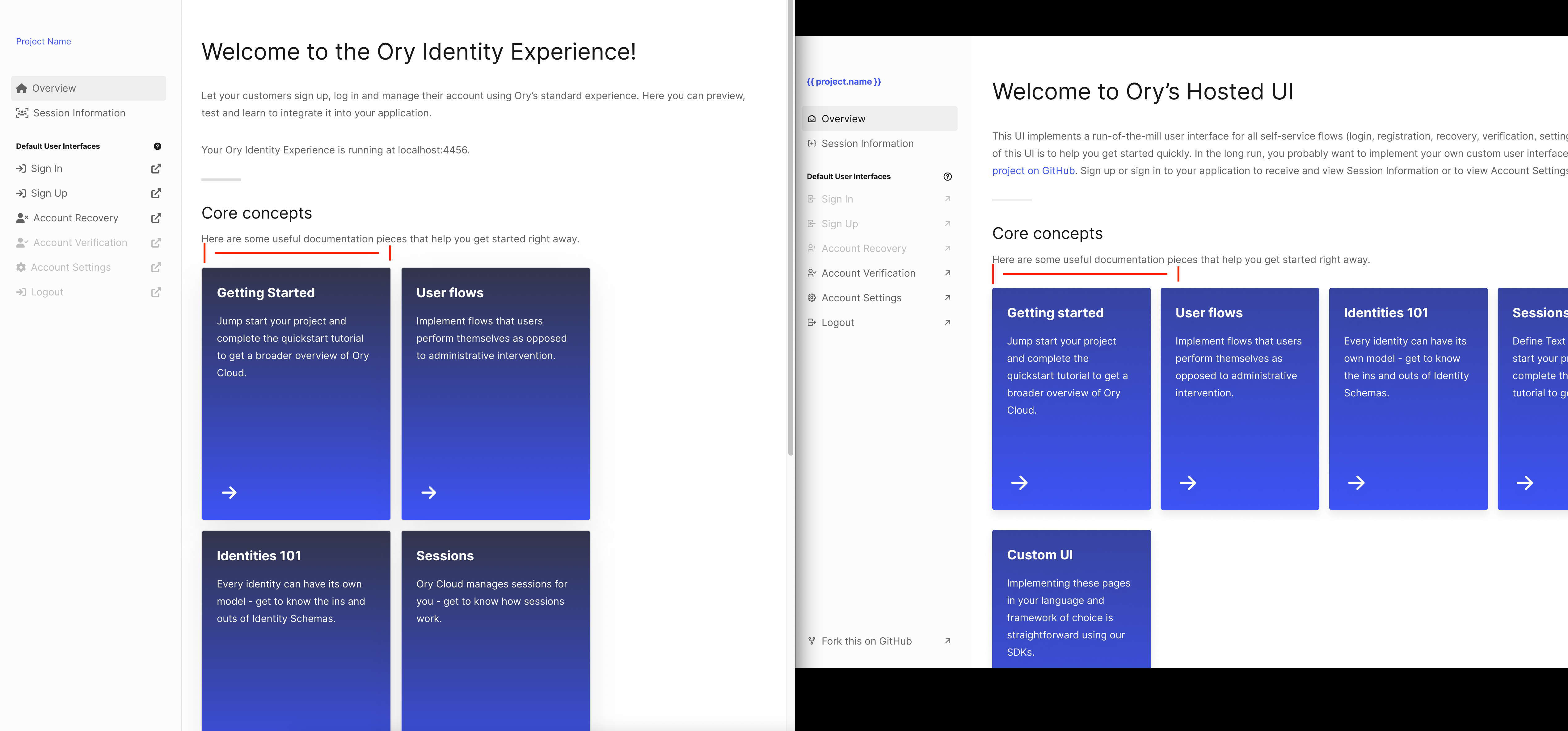
Task: Click Account Verification in left sidebar
Action: [x=80, y=243]
